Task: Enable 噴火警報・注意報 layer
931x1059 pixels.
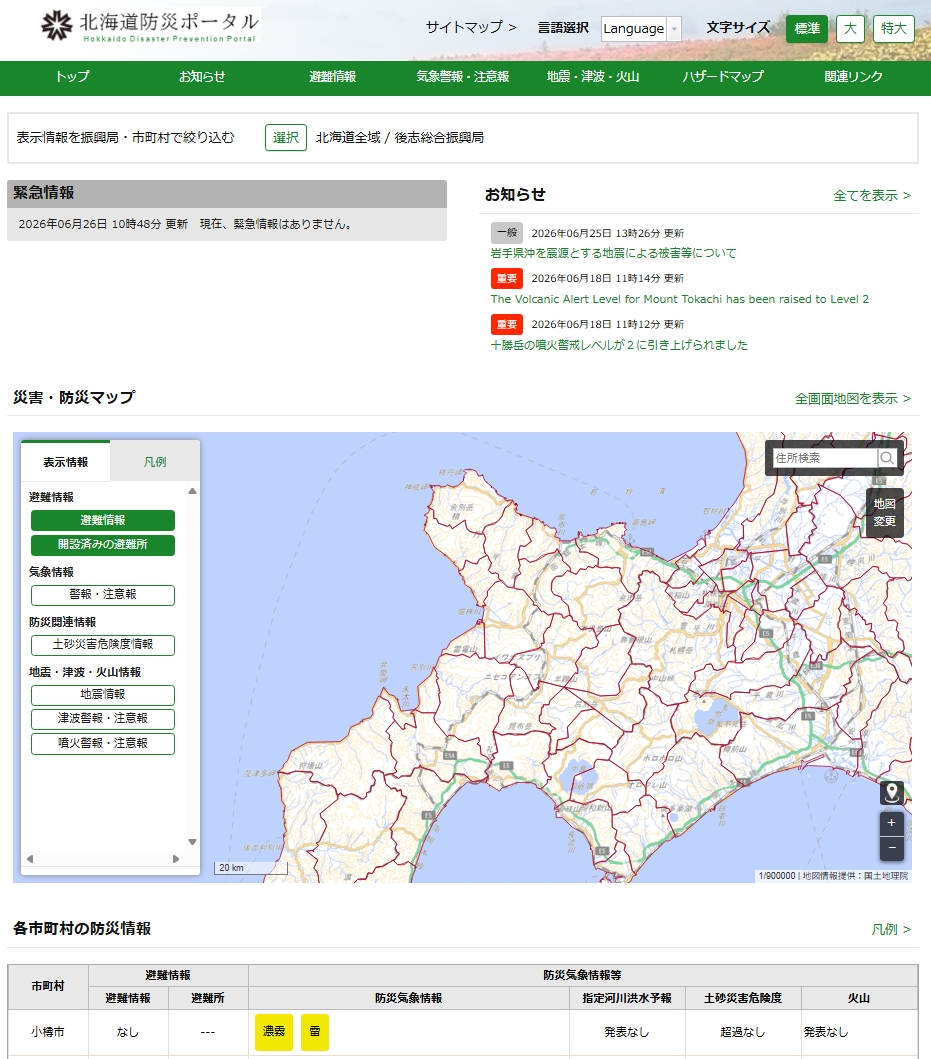Action: (x=103, y=743)
